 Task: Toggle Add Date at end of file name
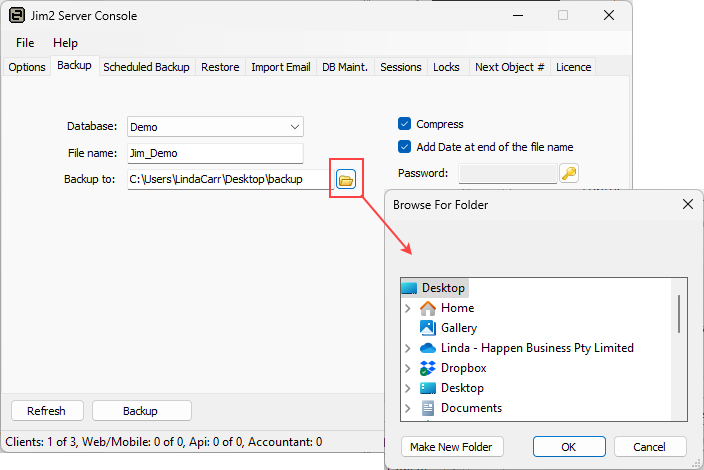coord(404,147)
